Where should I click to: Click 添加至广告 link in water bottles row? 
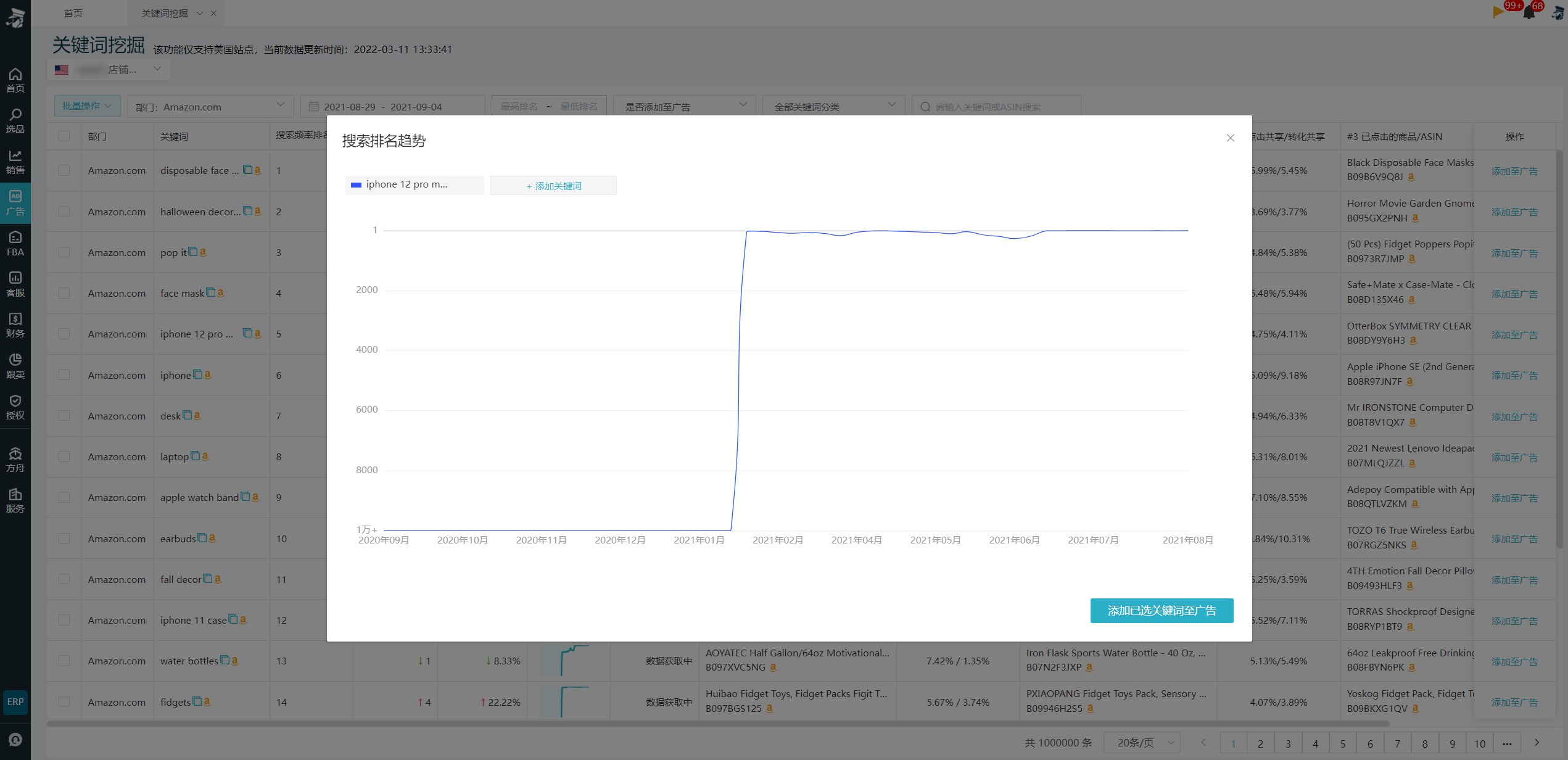point(1514,661)
